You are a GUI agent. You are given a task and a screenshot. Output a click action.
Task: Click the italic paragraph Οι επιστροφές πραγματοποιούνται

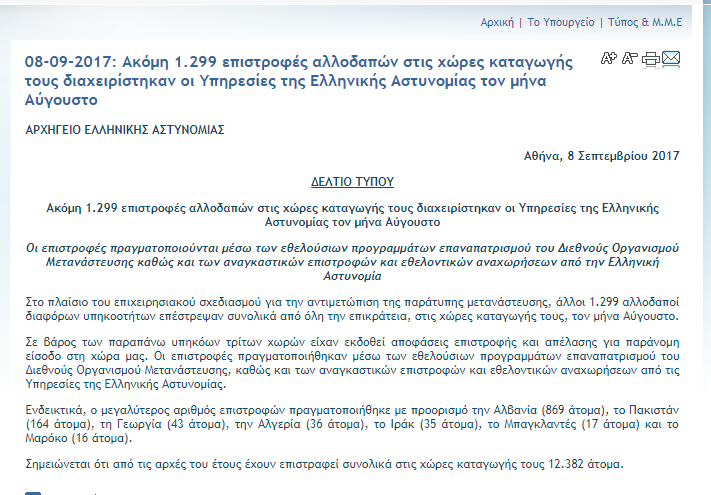[x=352, y=262]
